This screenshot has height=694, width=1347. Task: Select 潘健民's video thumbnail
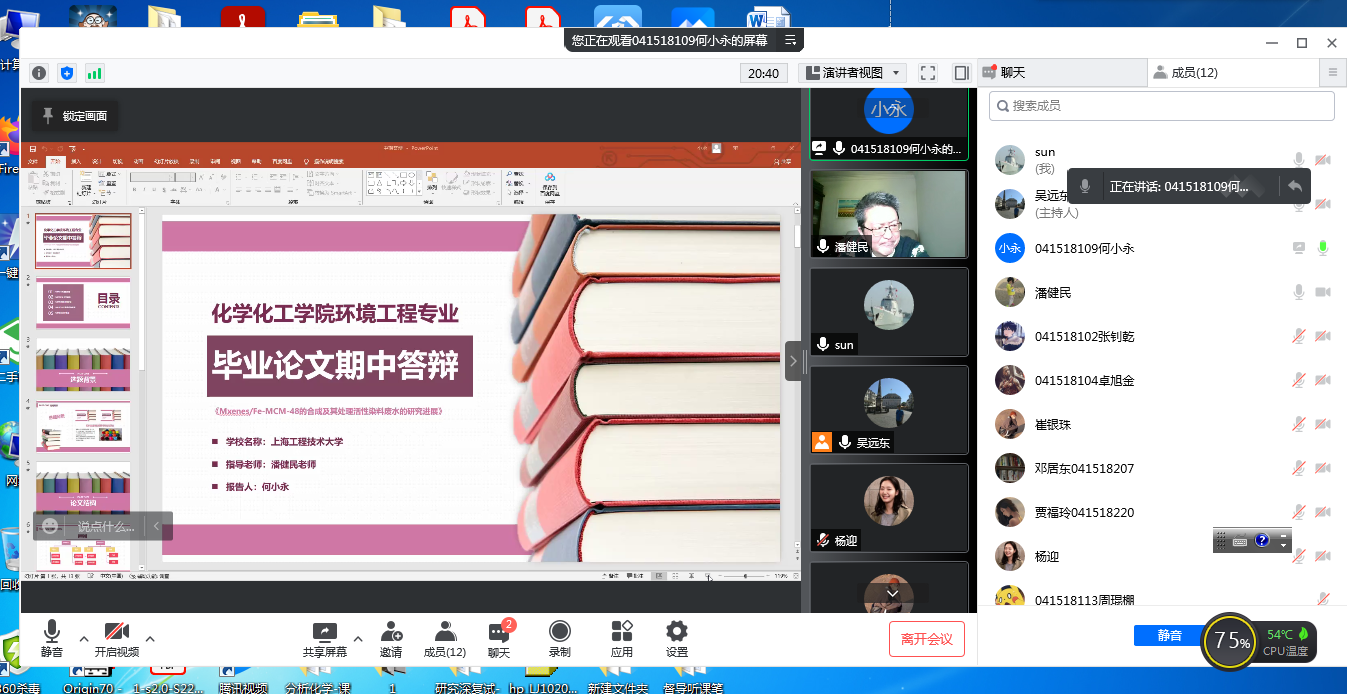[x=889, y=214]
